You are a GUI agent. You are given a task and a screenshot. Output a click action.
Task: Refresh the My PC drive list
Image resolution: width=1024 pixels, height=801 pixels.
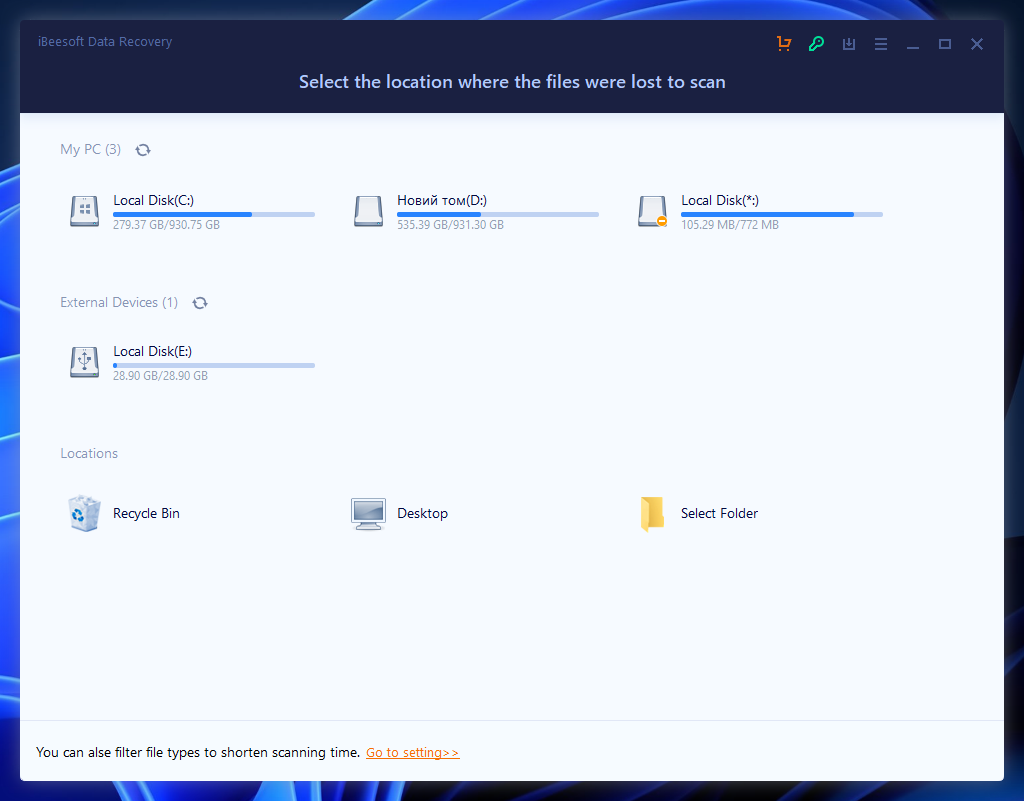pyautogui.click(x=143, y=149)
